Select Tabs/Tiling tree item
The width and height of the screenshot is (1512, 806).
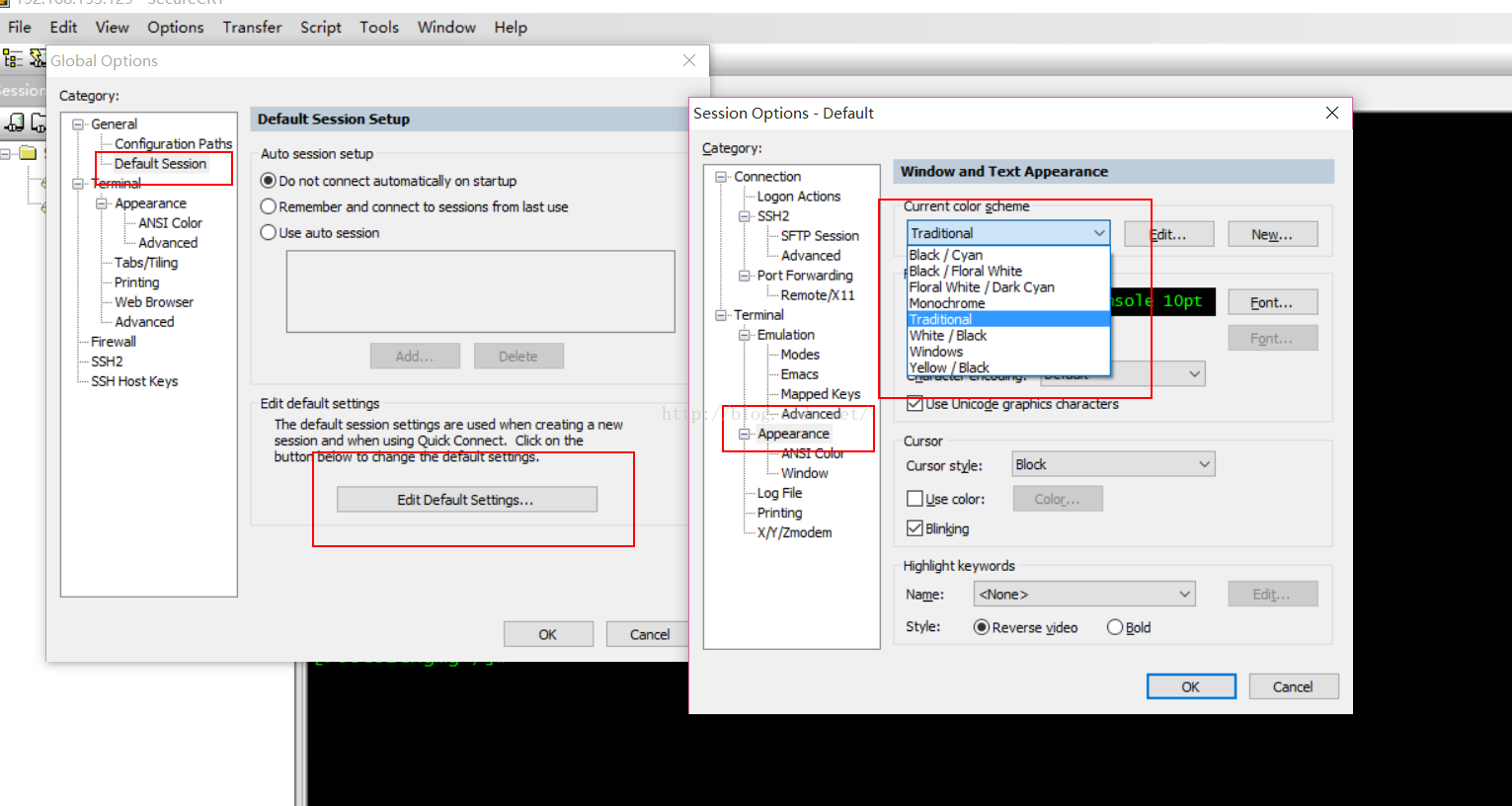point(146,263)
